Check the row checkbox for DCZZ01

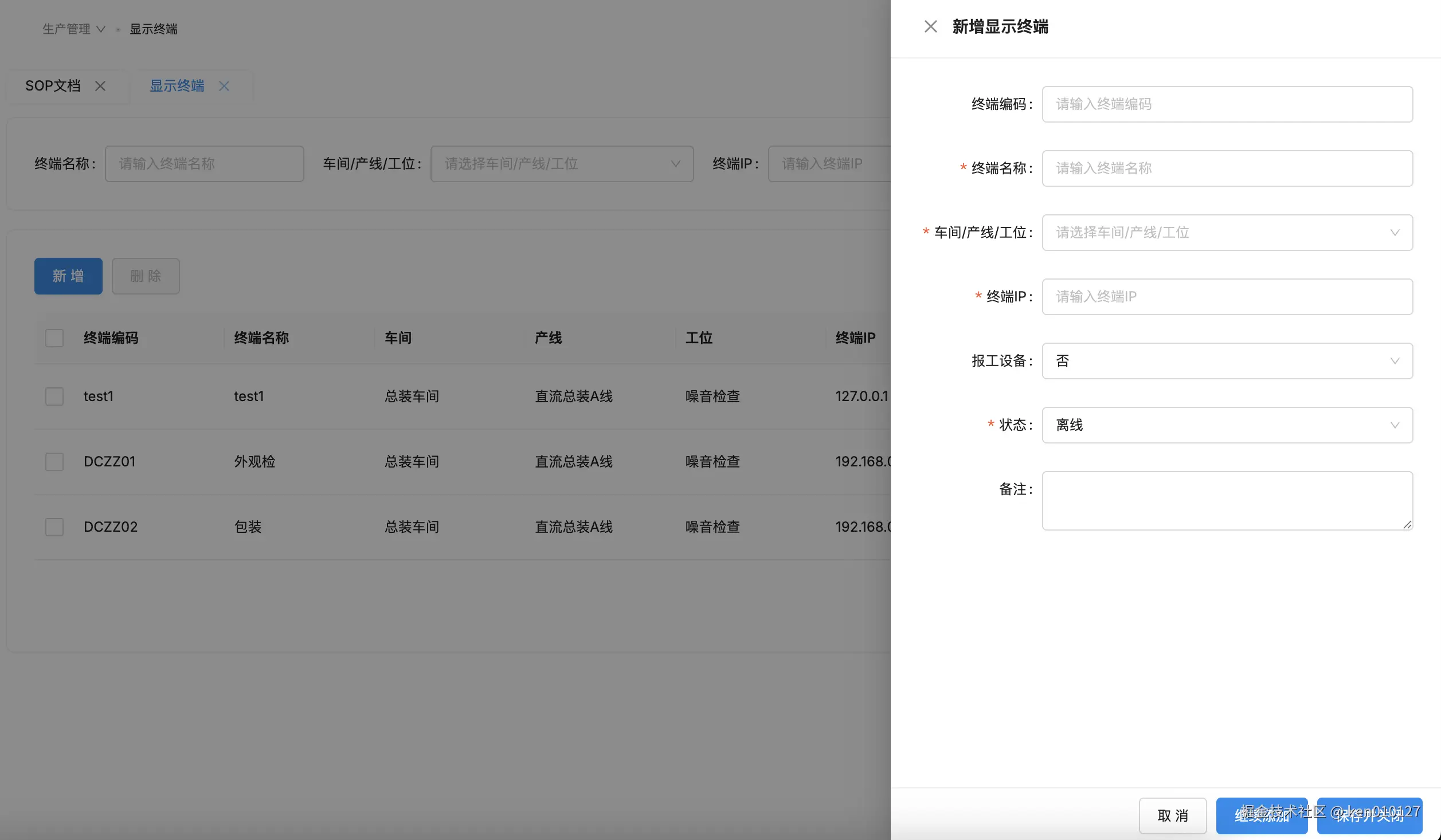[54, 462]
